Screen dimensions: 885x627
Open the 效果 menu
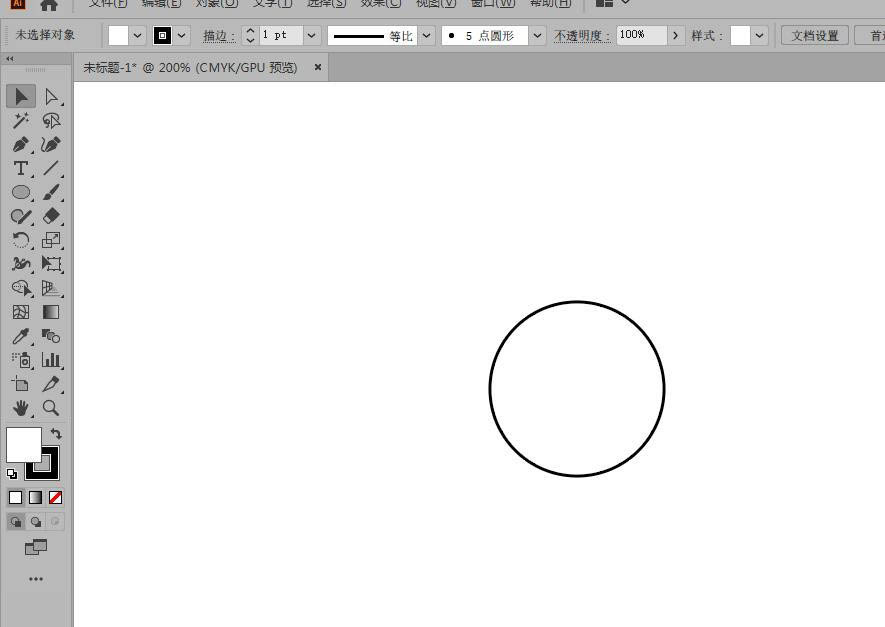380,3
